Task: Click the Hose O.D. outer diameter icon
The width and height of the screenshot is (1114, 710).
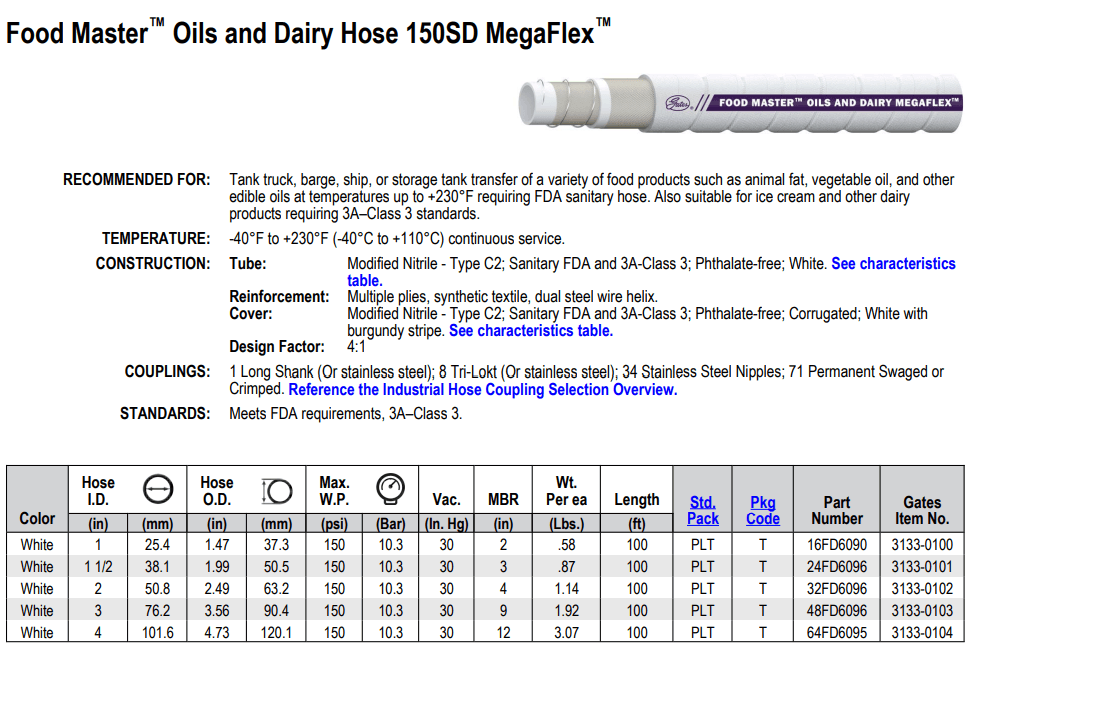Action: click(x=276, y=490)
